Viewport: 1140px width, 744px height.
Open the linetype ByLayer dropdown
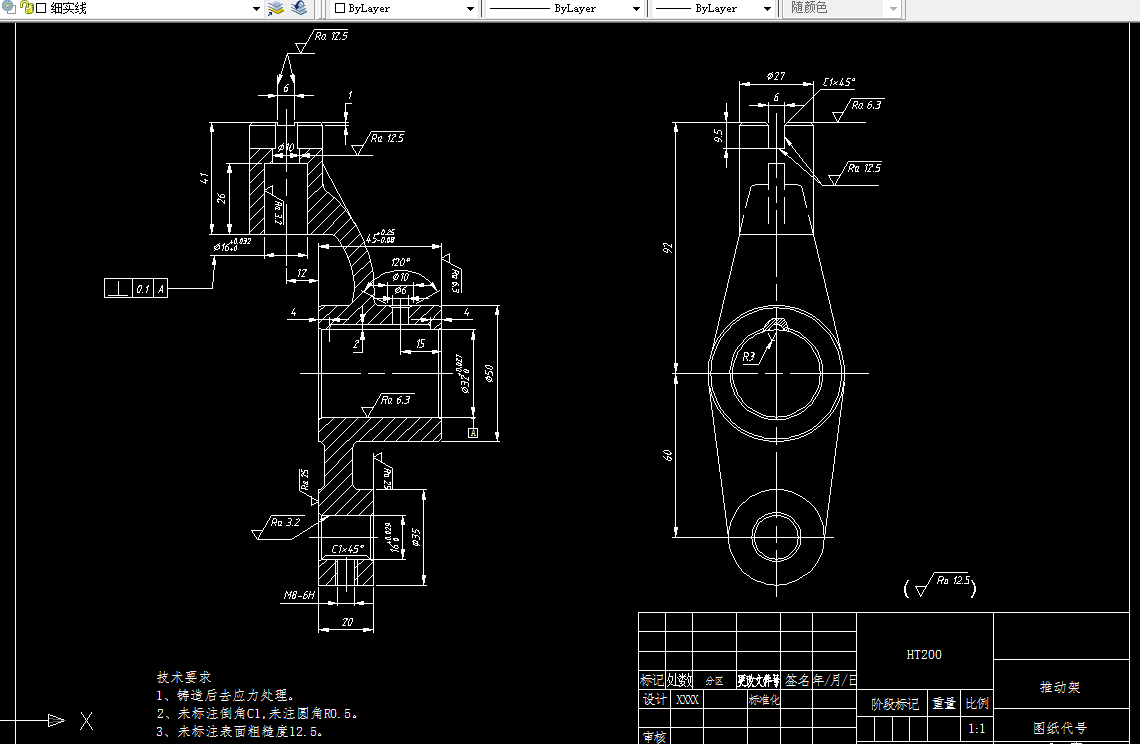pyautogui.click(x=636, y=9)
